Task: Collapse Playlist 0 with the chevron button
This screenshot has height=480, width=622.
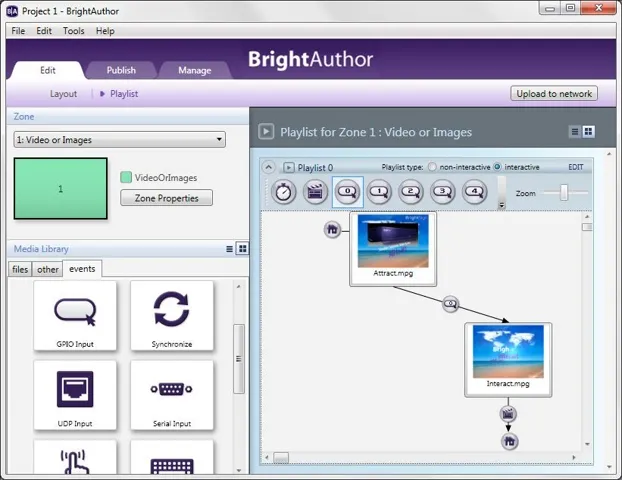Action: click(269, 167)
